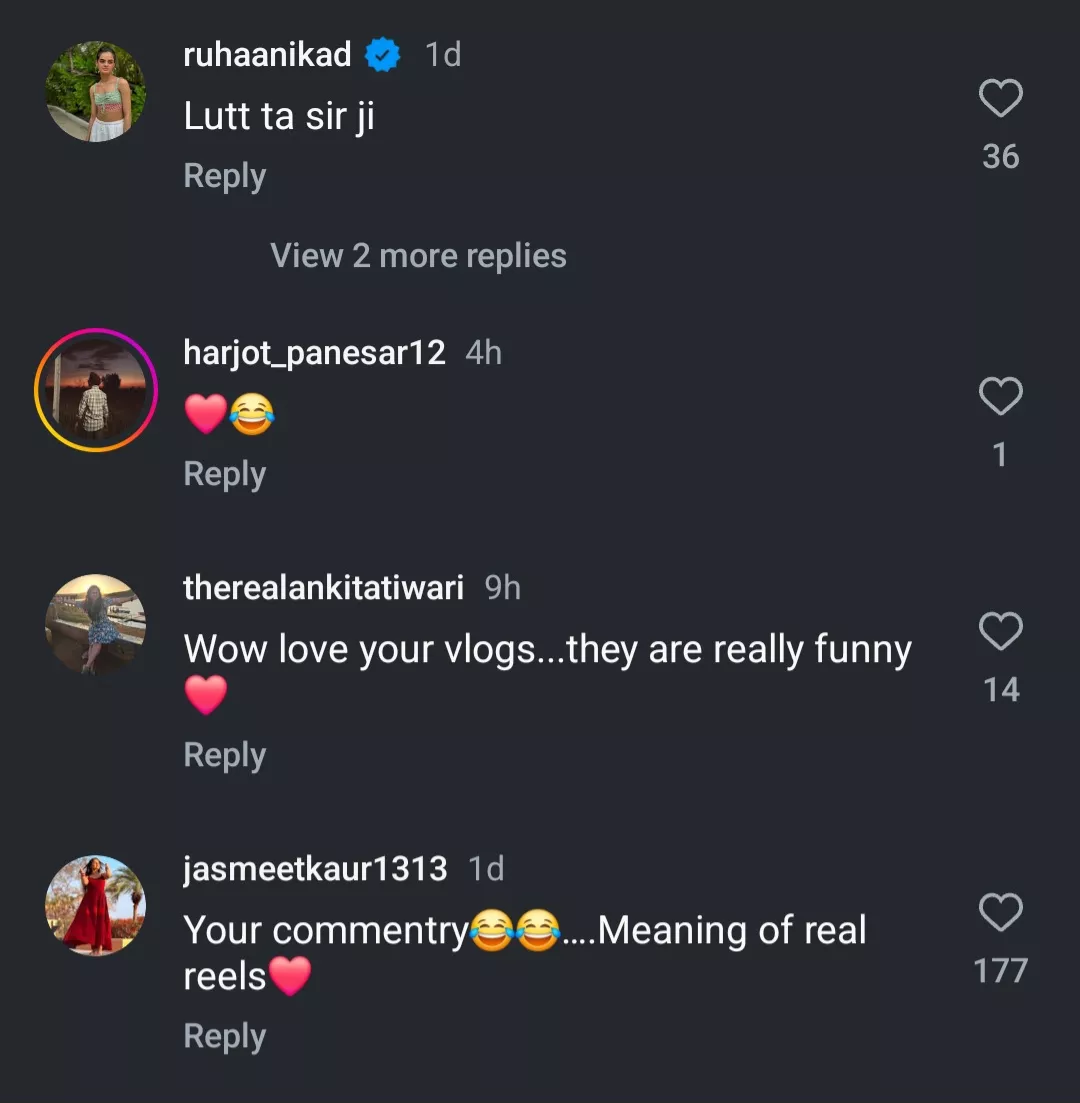This screenshot has width=1080, height=1103.
Task: Reply to jasmeetkaur1313's comment
Action: (x=224, y=1037)
